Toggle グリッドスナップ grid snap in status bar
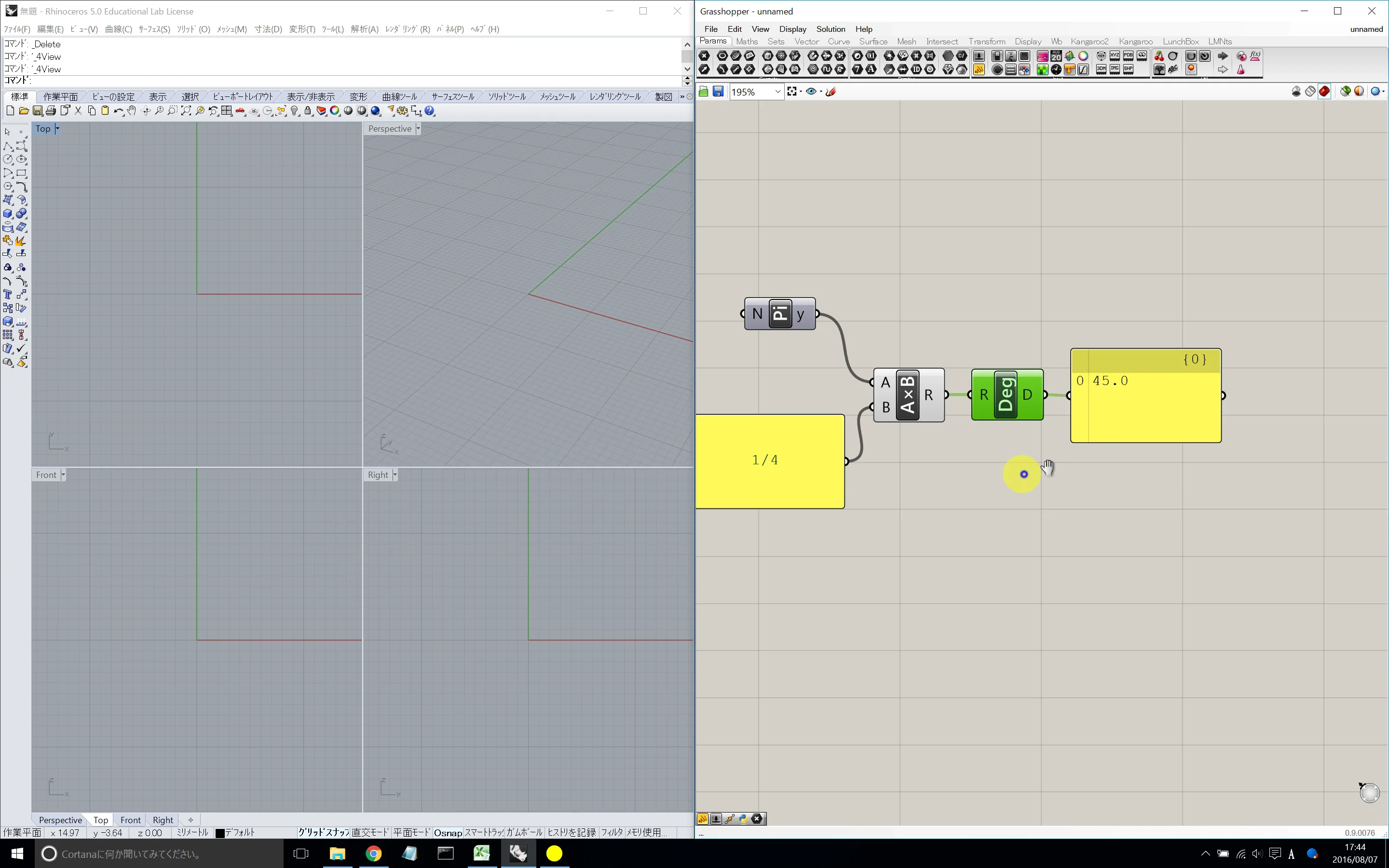Viewport: 1389px width, 868px height. pyautogui.click(x=323, y=832)
